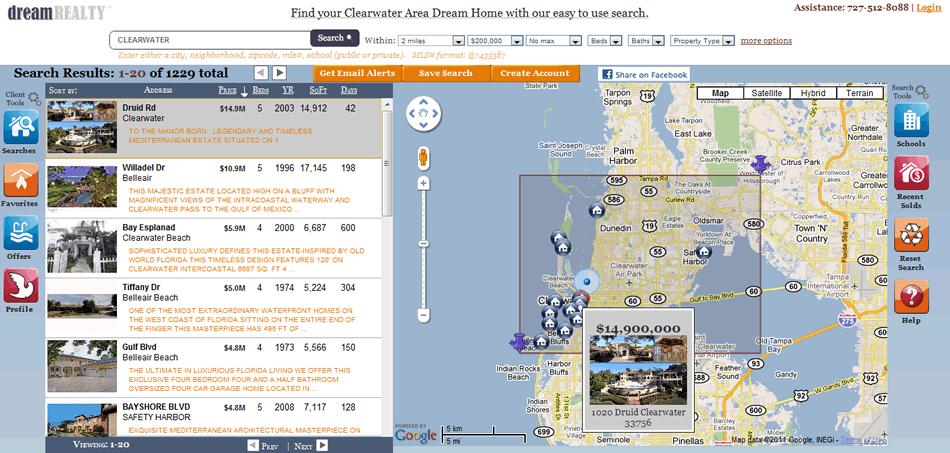Sort results by SqFt
Image resolution: width=950 pixels, height=453 pixels.
(318, 90)
